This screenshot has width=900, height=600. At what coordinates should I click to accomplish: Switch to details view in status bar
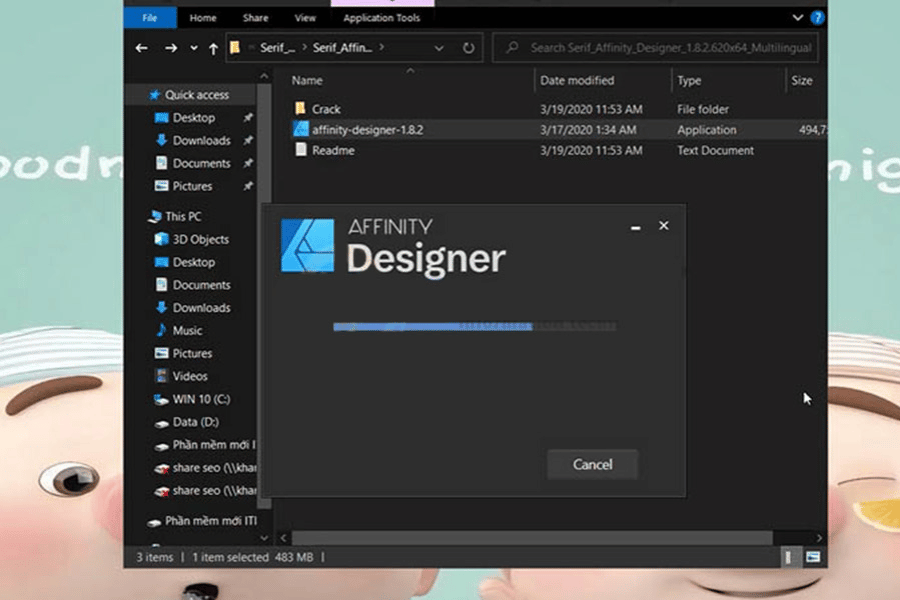pos(789,556)
